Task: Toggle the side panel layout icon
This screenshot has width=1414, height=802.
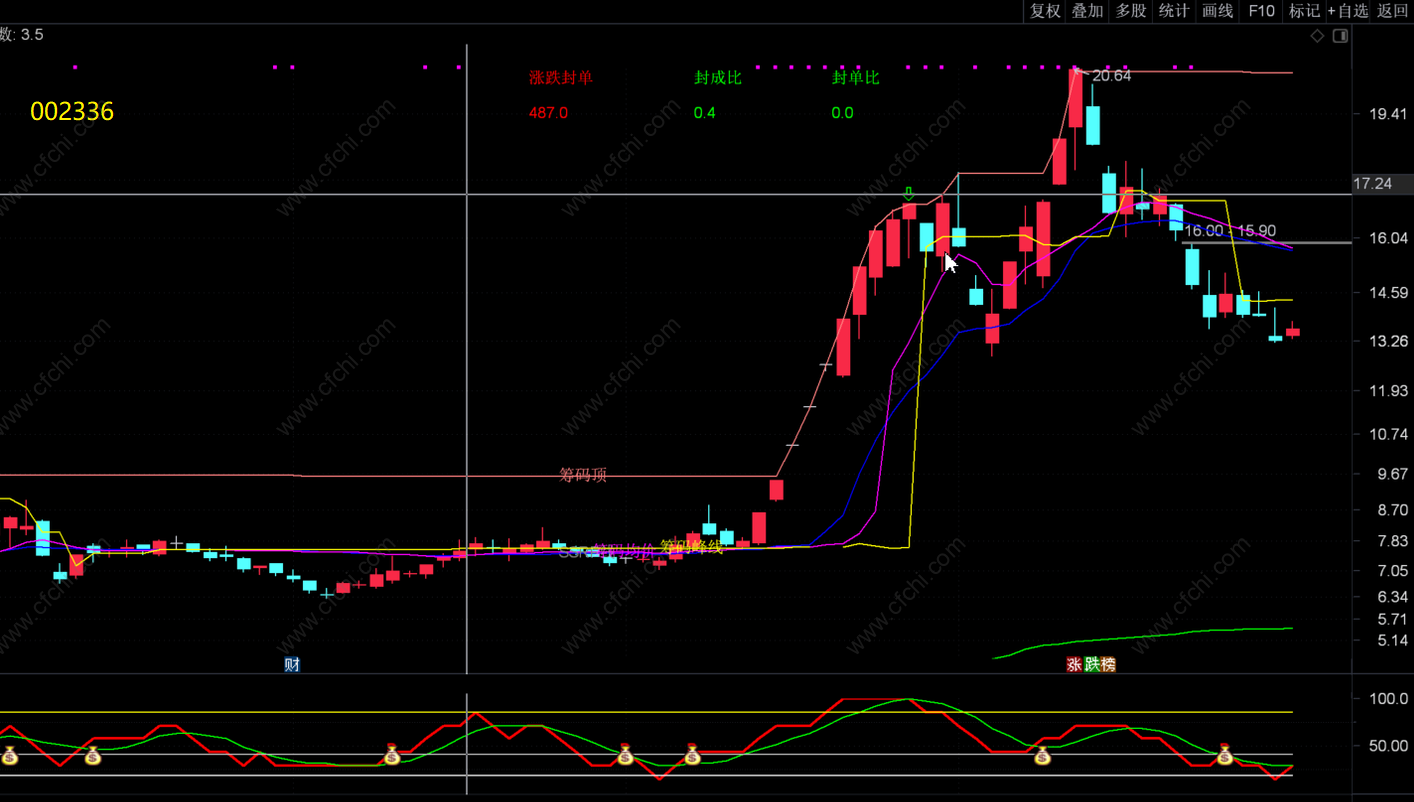Action: 1341,36
